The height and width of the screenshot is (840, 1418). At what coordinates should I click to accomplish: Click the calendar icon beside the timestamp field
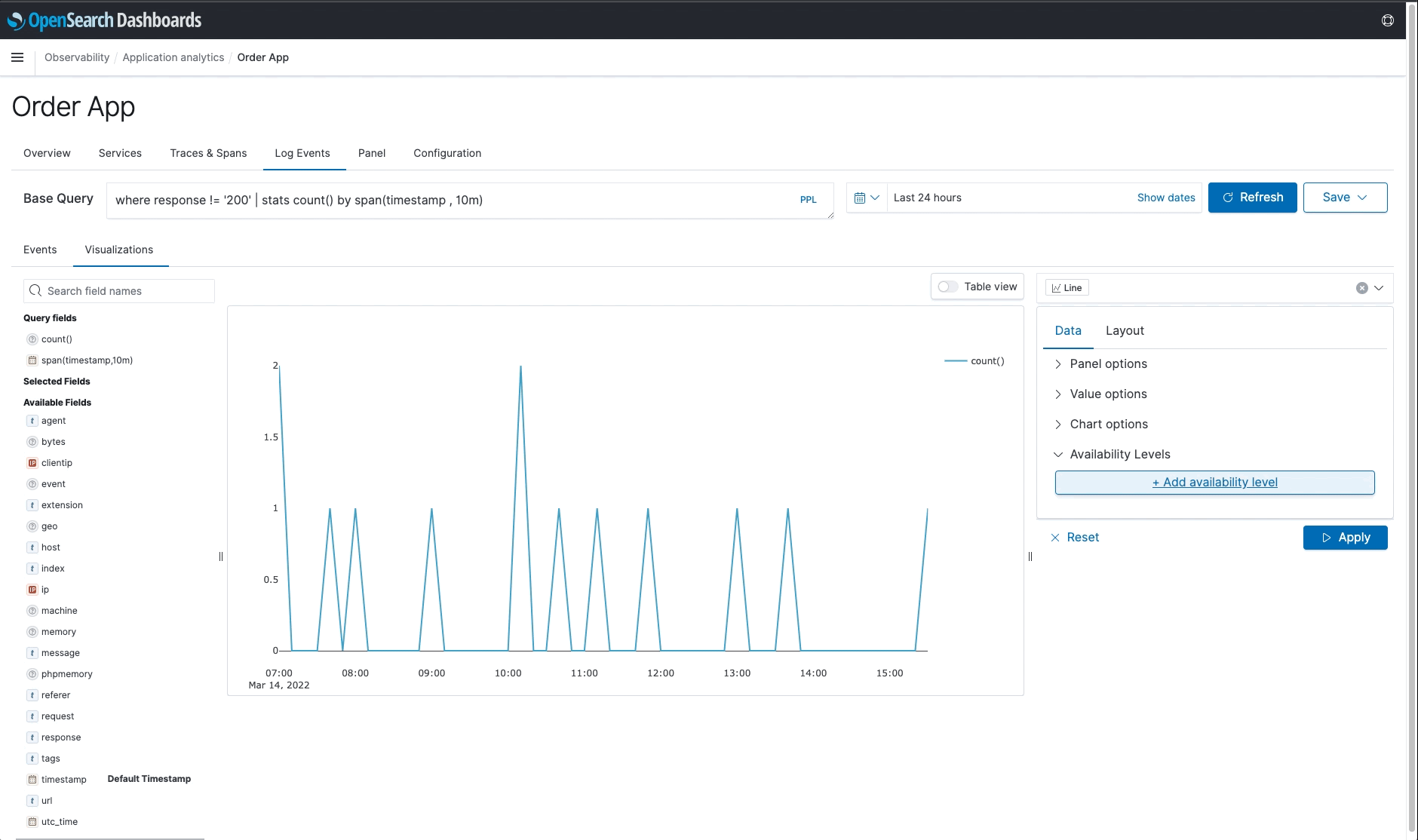point(32,779)
